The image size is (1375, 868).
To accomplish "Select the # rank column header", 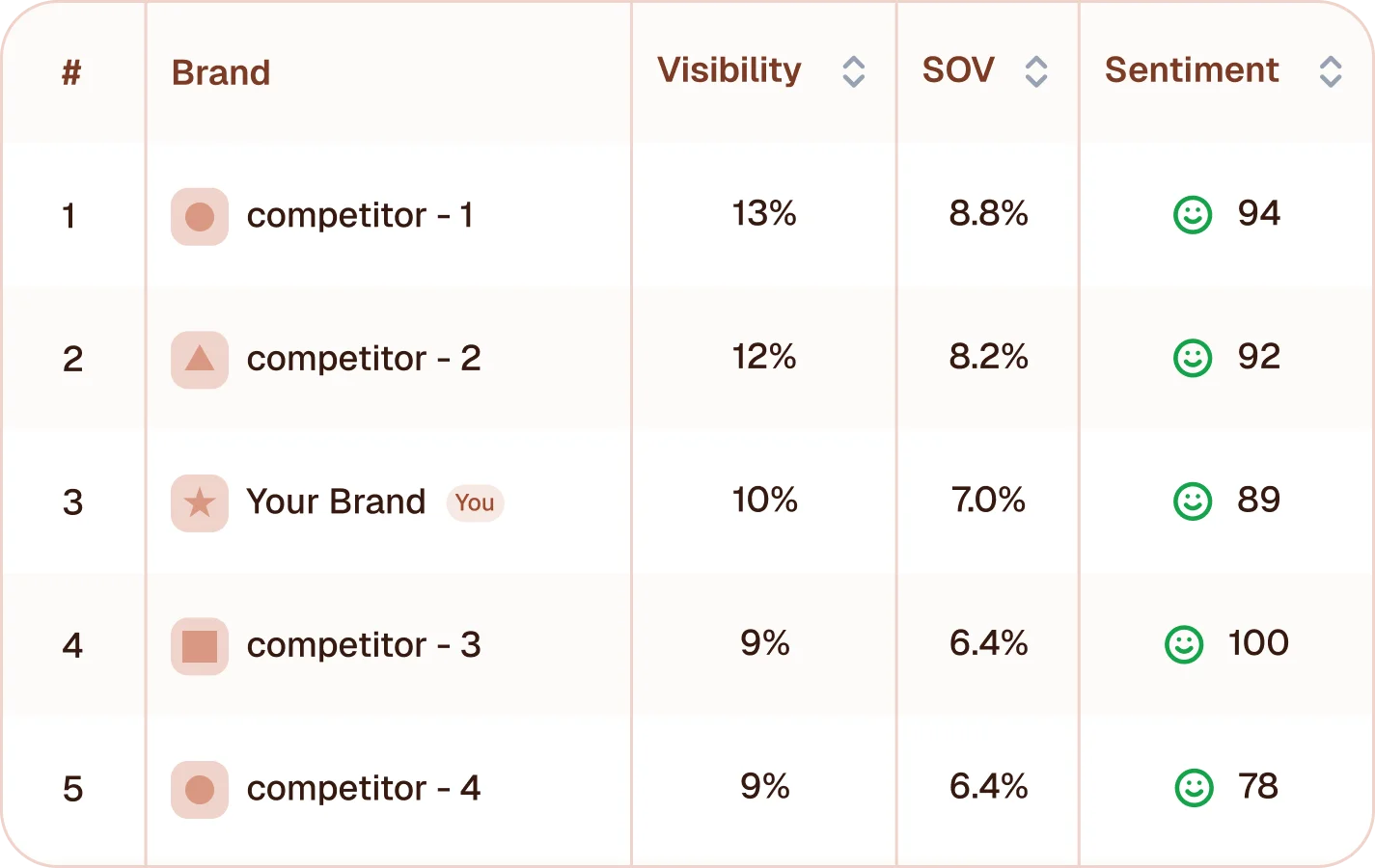I will (x=71, y=72).
